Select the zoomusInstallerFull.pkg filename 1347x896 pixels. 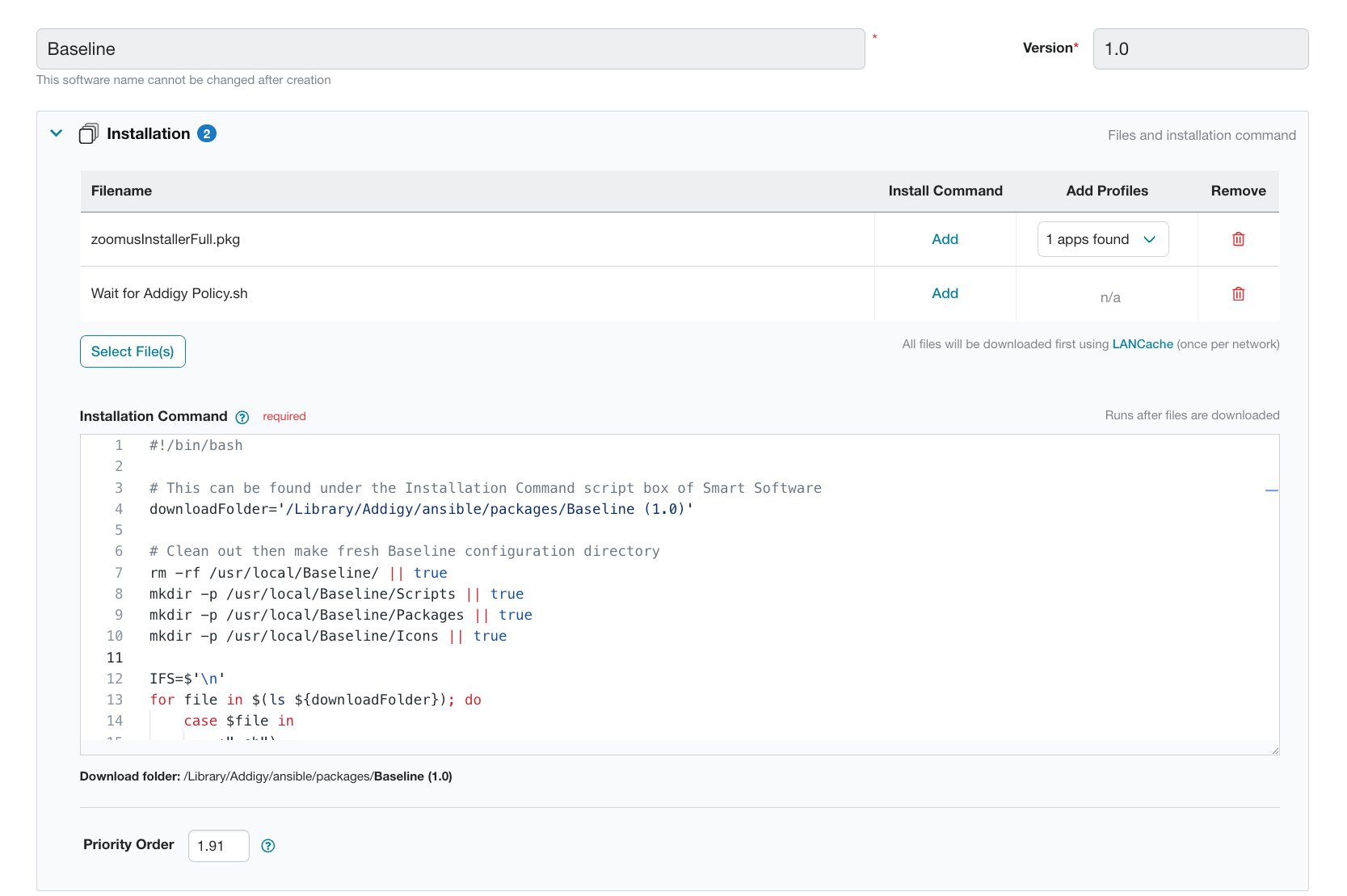point(166,239)
